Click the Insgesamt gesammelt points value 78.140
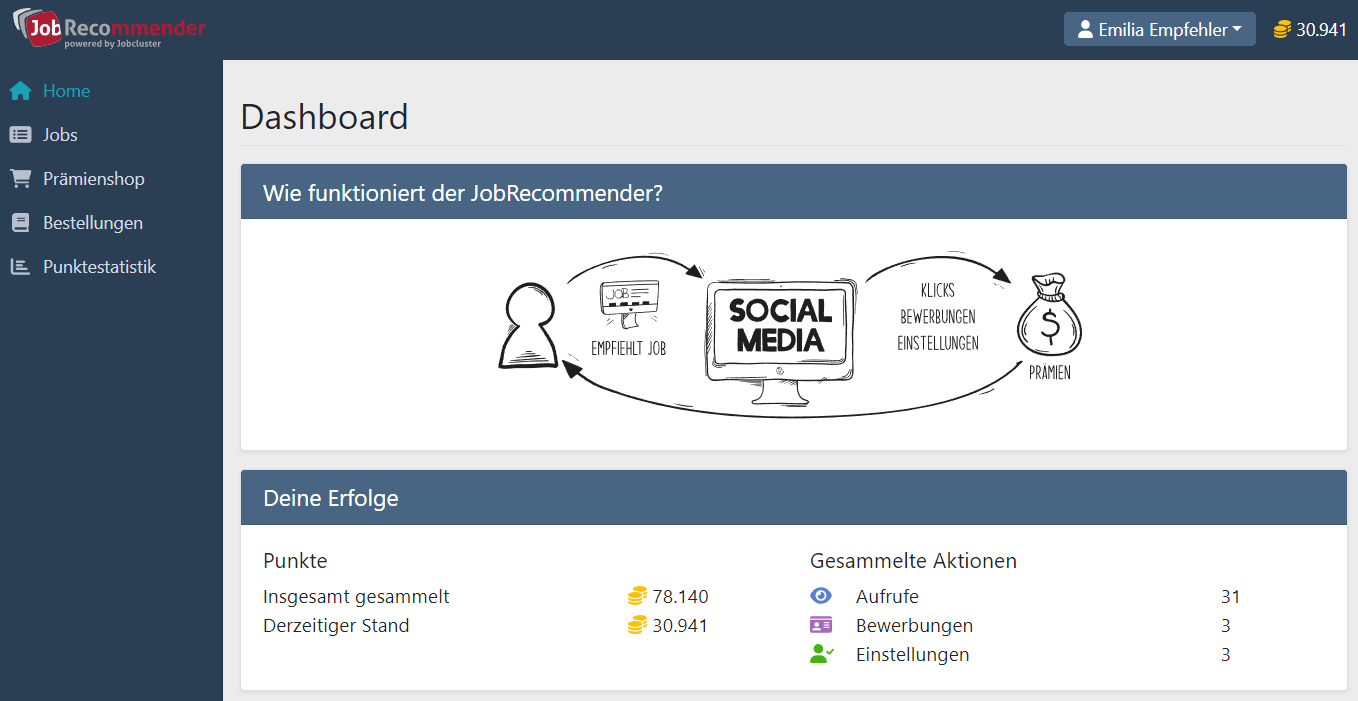The image size is (1358, 701). point(685,596)
